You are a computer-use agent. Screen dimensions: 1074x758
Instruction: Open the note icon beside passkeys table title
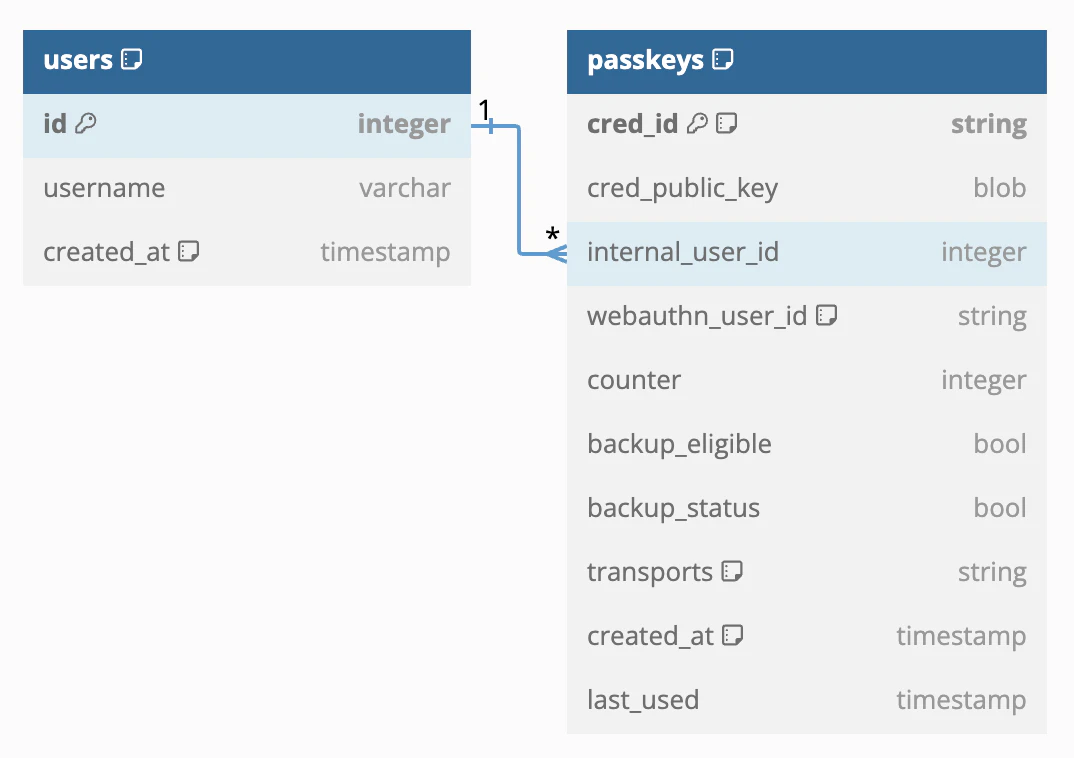tap(723, 60)
